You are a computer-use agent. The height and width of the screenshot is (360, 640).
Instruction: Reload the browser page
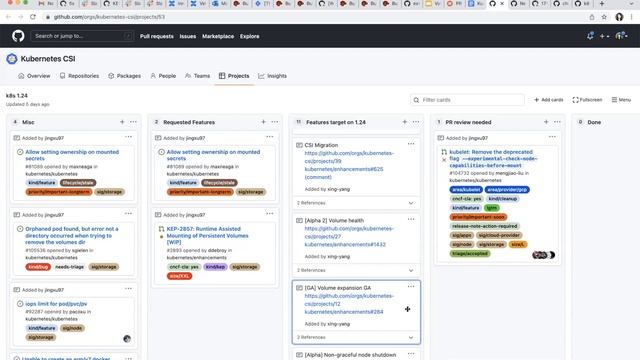33,17
